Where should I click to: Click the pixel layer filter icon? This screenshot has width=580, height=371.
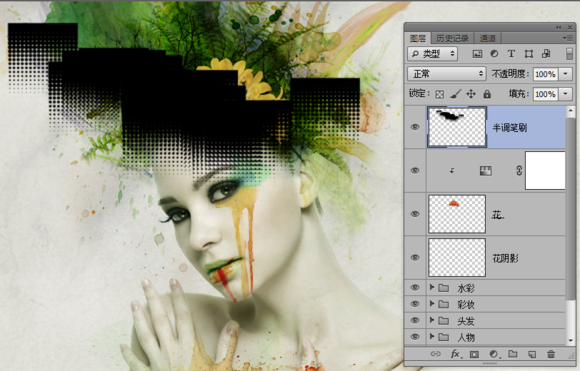tap(478, 54)
